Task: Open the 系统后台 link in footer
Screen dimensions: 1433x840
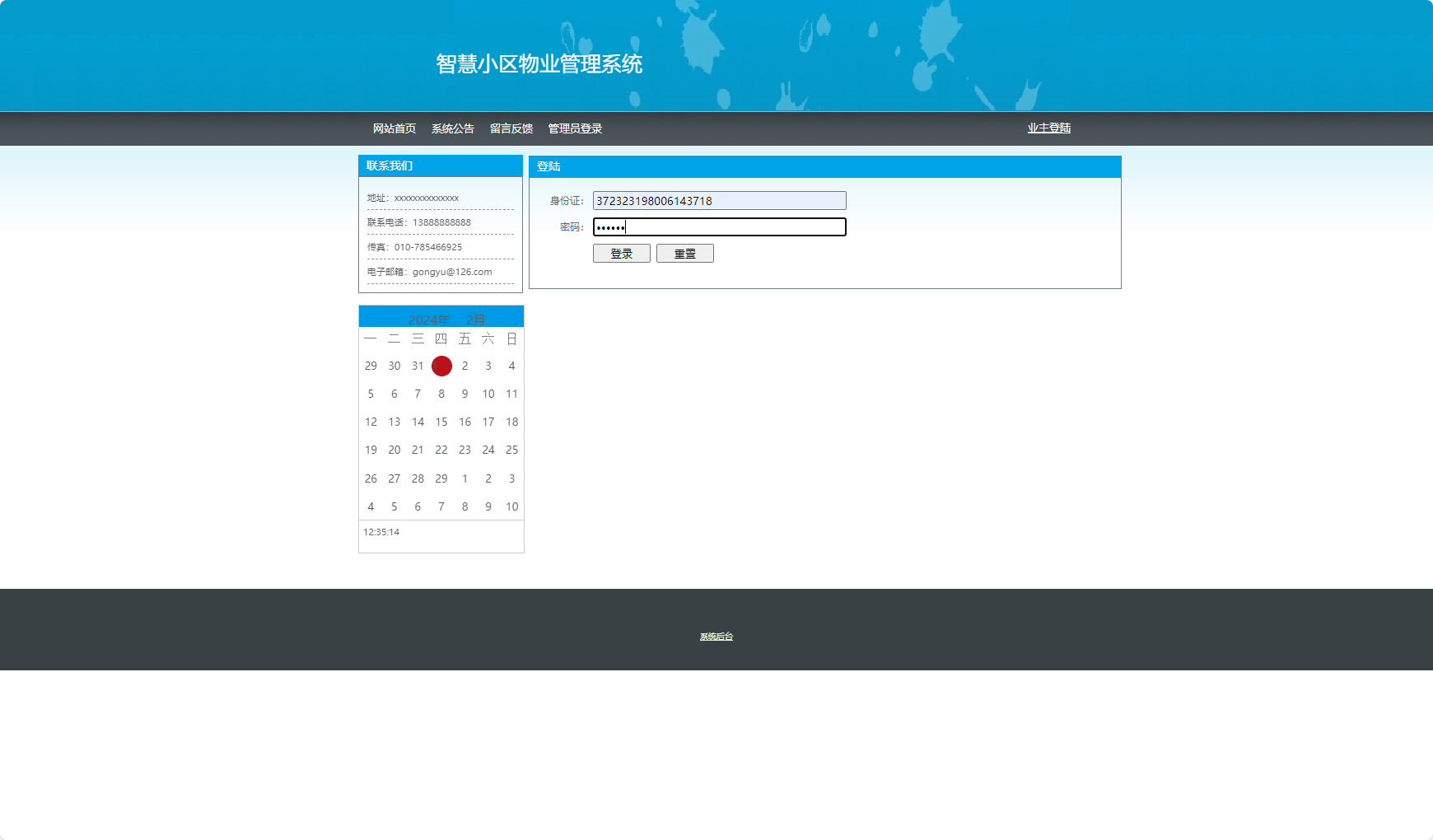Action: coord(715,636)
